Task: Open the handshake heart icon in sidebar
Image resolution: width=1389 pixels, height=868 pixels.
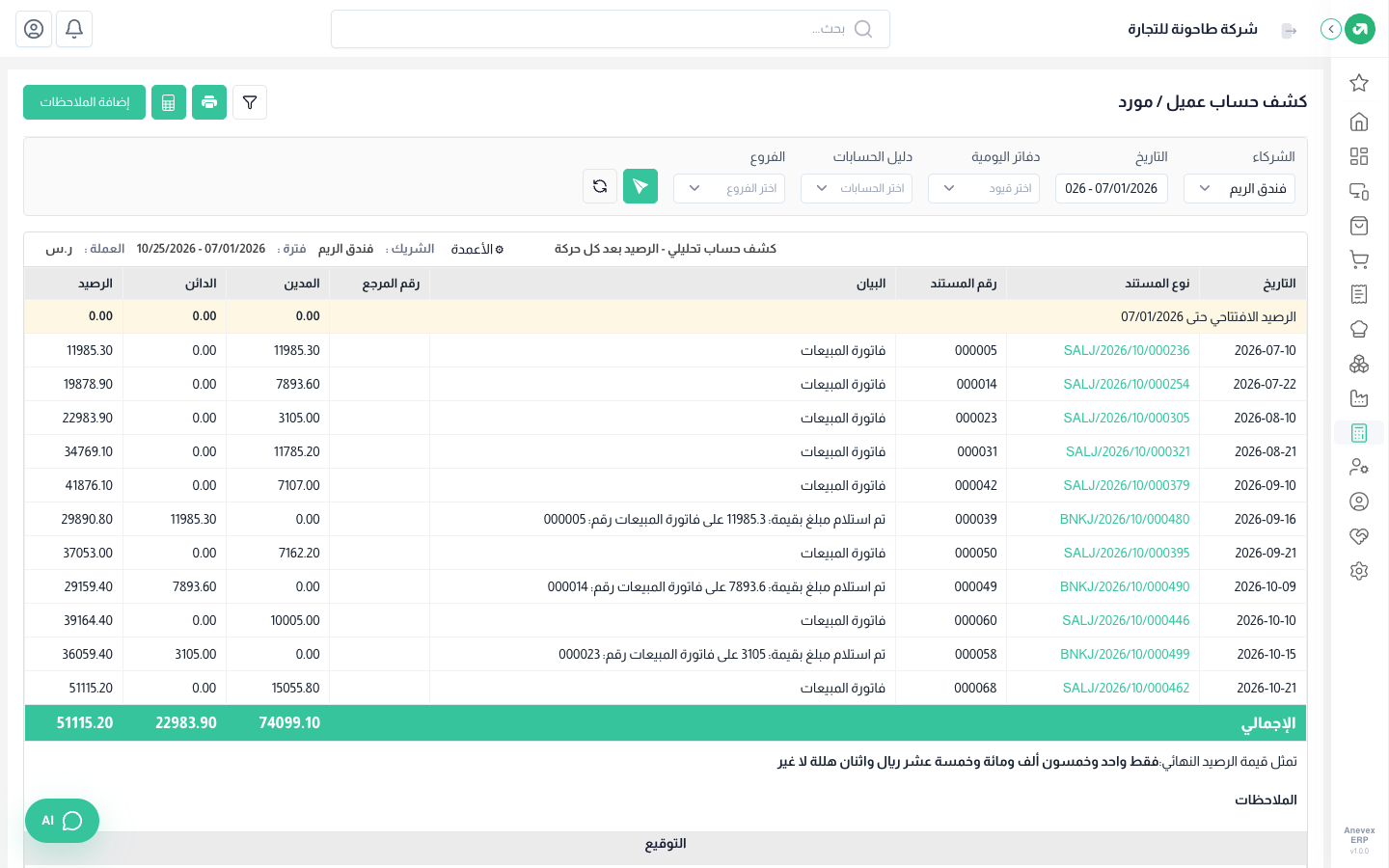Action: click(1359, 536)
